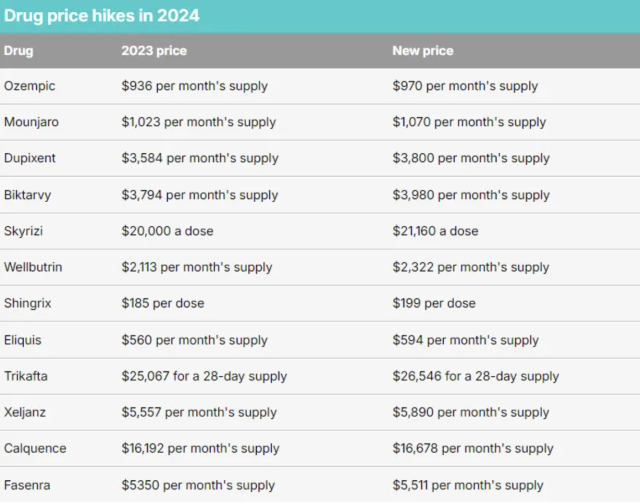Select Shingrix's new price $199 per dose
This screenshot has height=504, width=640.
tap(434, 303)
